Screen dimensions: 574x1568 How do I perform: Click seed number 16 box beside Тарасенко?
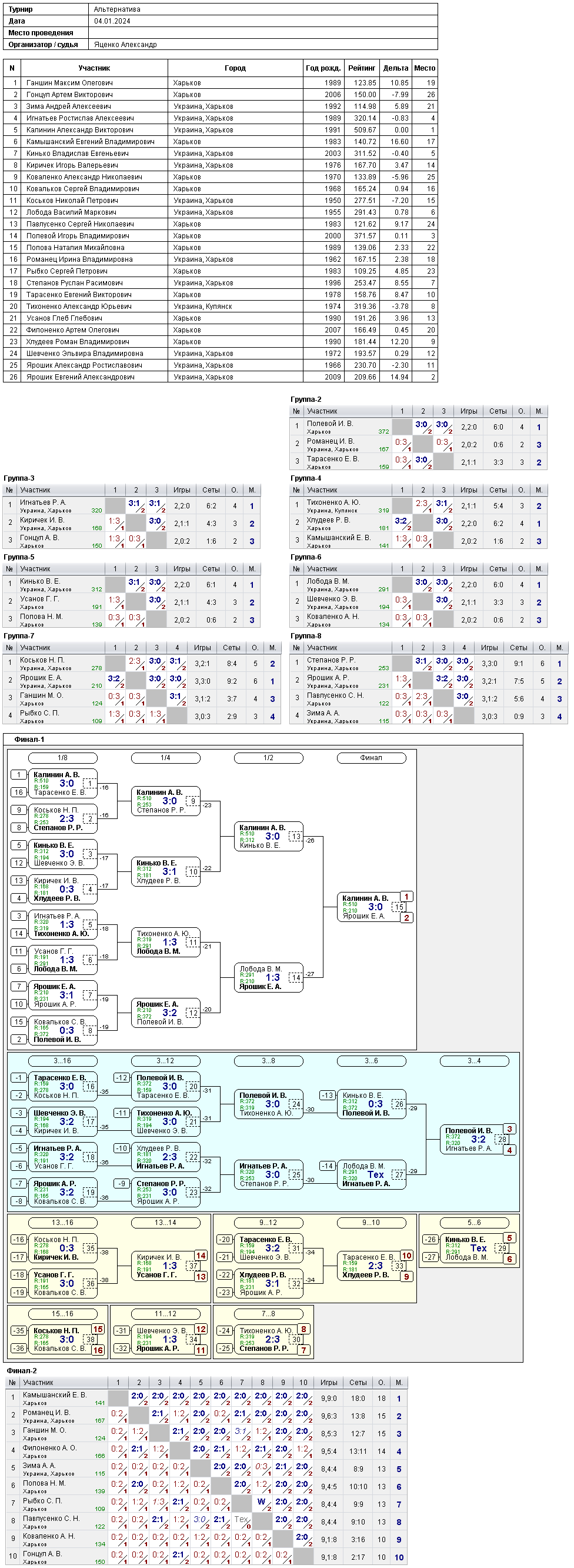tap(19, 793)
